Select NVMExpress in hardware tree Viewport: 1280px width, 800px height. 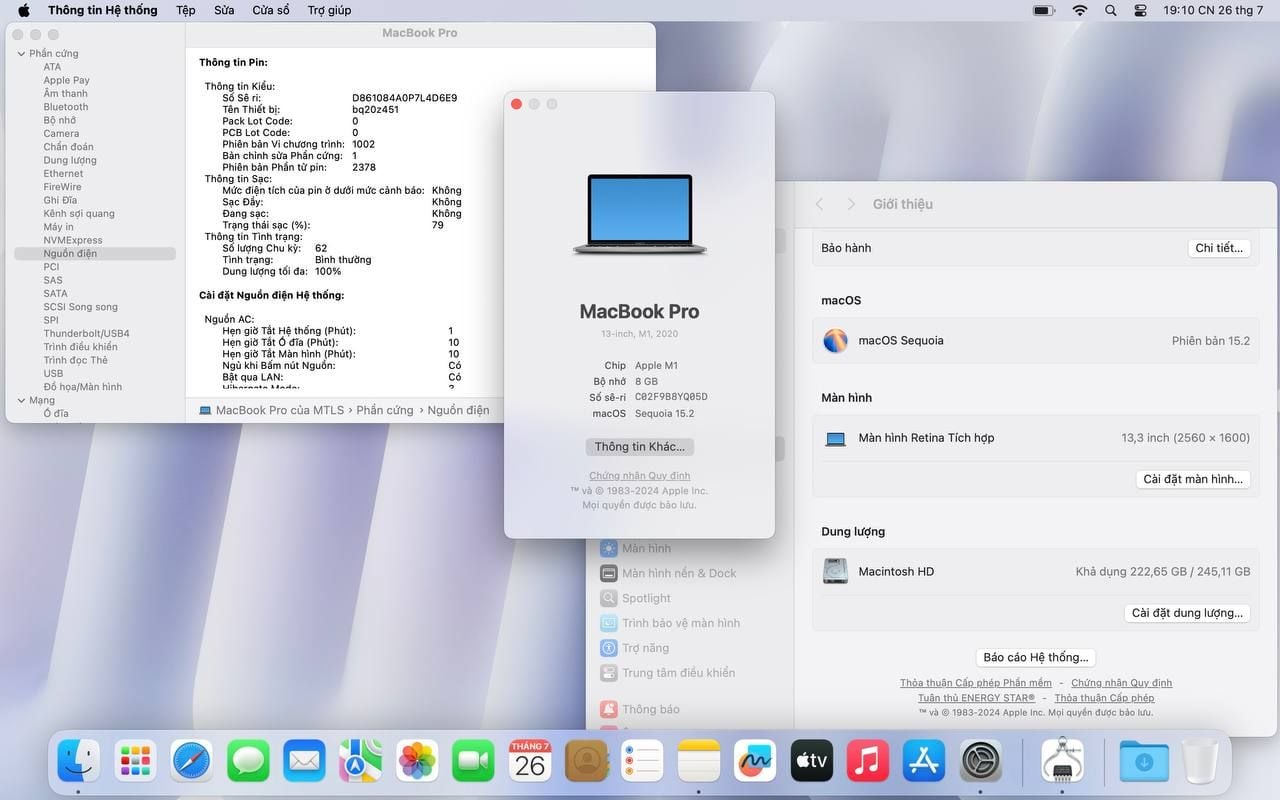pyautogui.click(x=73, y=240)
